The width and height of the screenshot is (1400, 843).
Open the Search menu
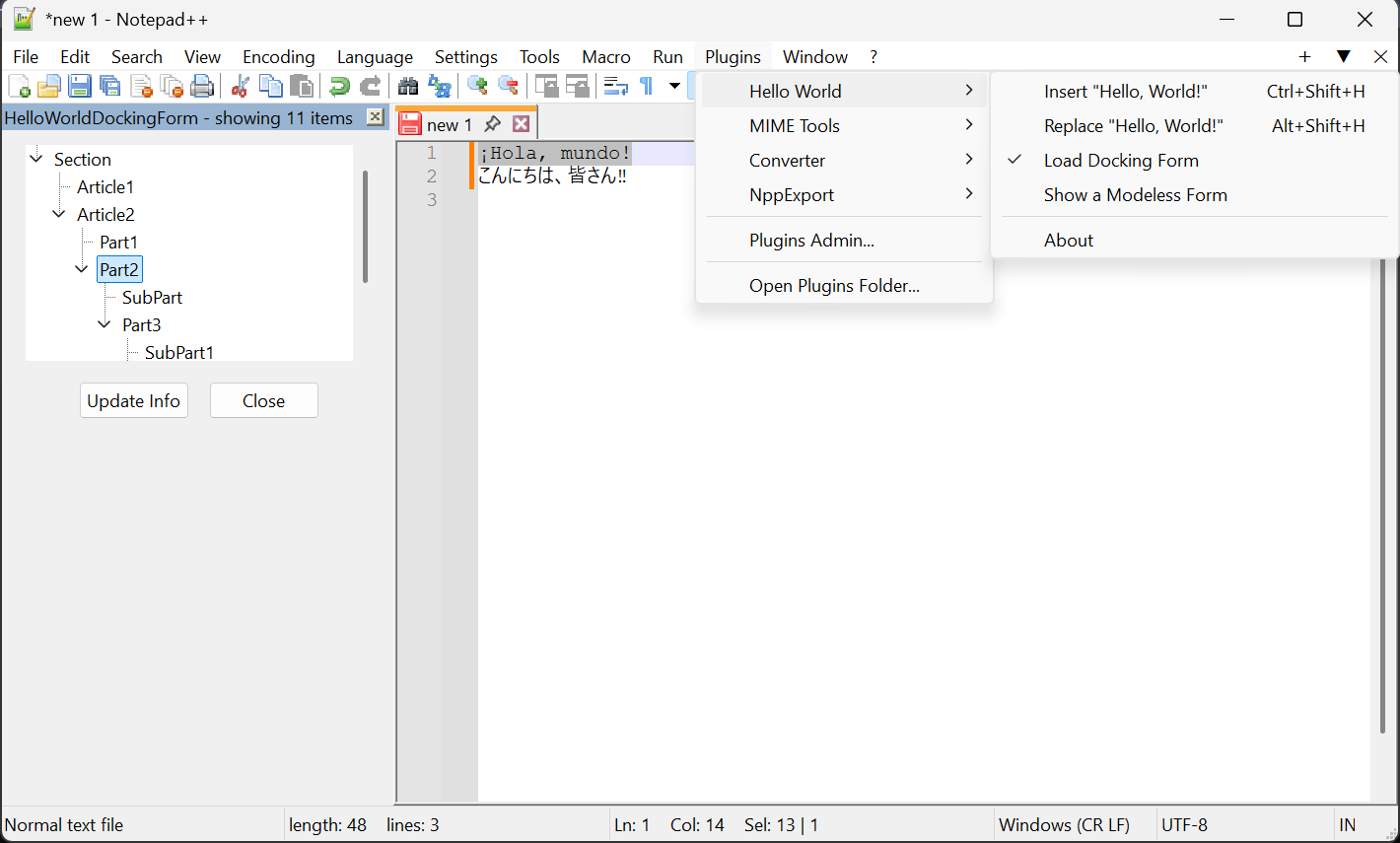click(137, 57)
